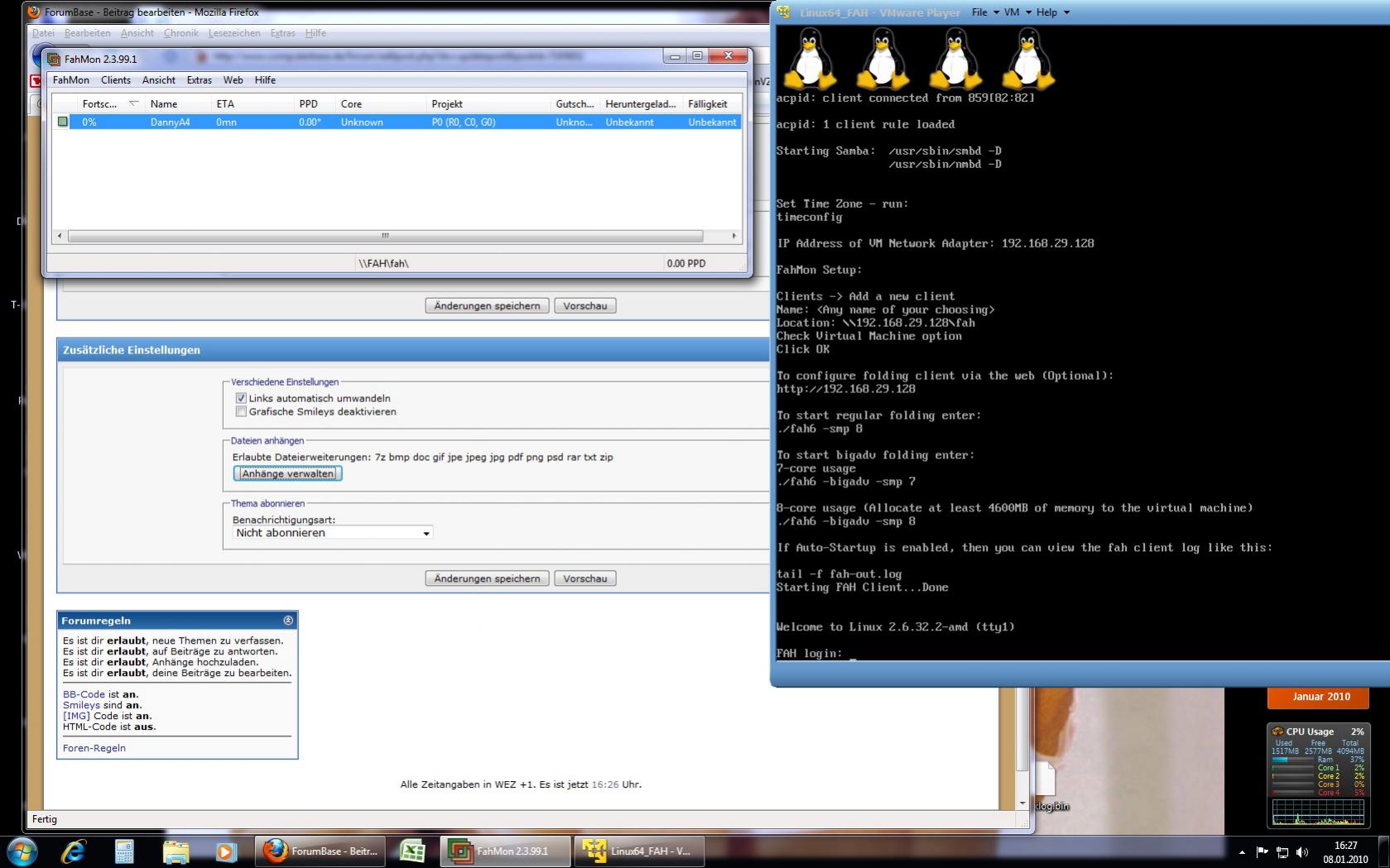Click the green status square of DannyA4
The image size is (1390, 868).
pyautogui.click(x=63, y=122)
